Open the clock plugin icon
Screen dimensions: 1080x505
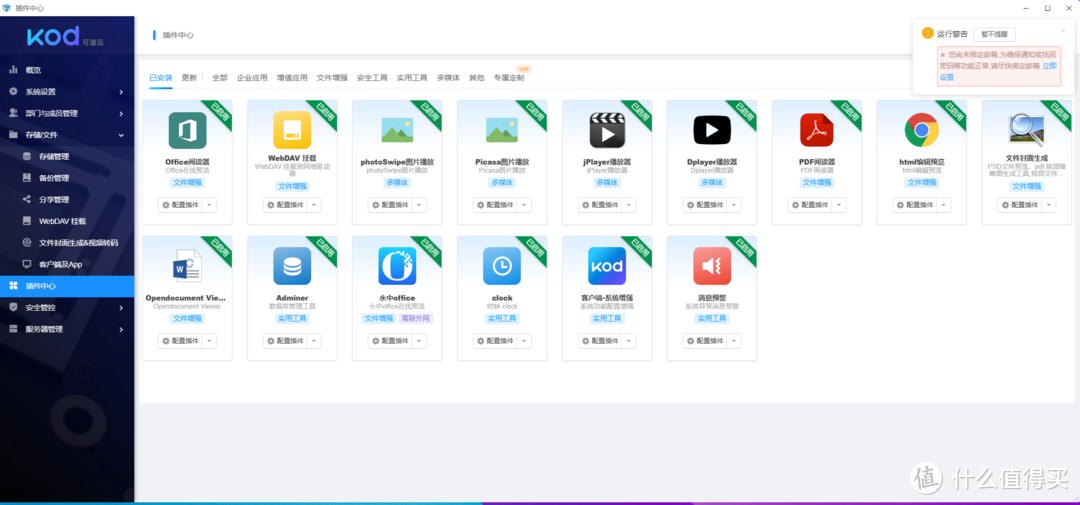502,266
